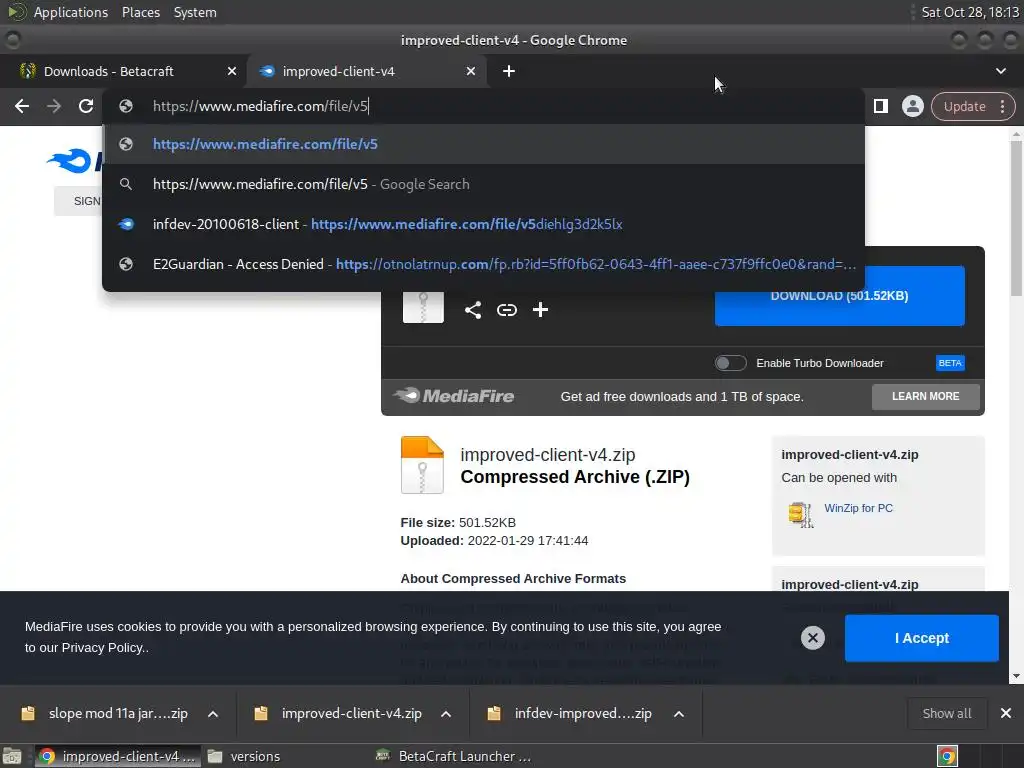The height and width of the screenshot is (768, 1024).
Task: Toggle Enable Turbo Downloader switch
Action: [x=730, y=363]
